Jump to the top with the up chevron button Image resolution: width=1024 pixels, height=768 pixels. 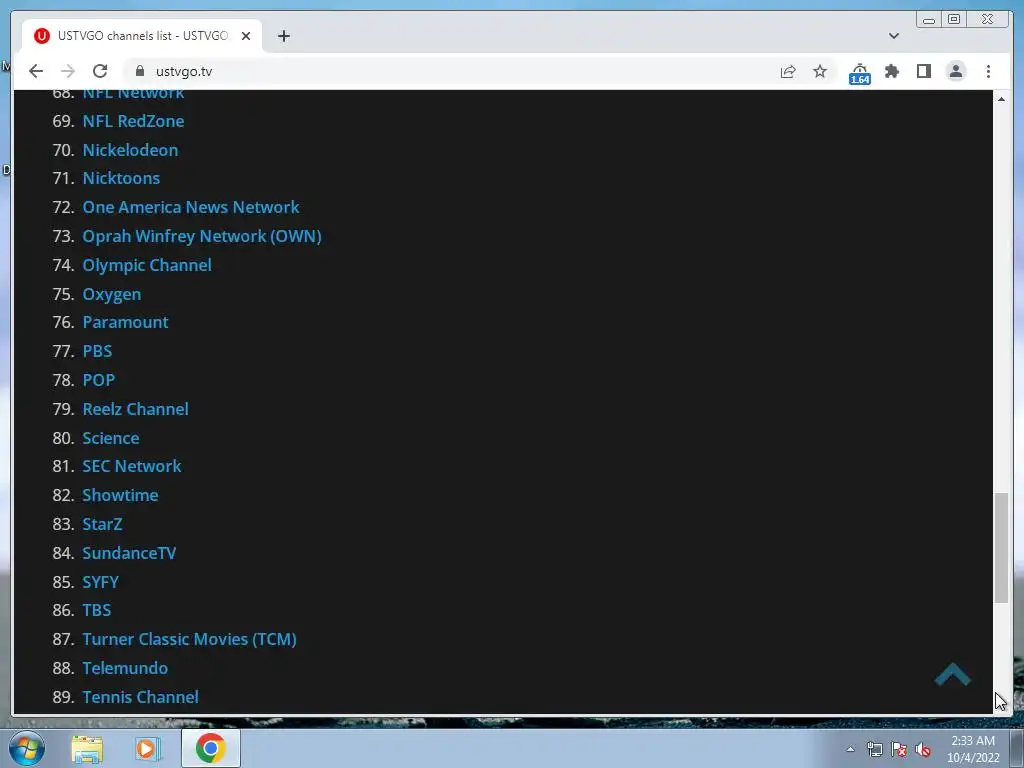(953, 675)
